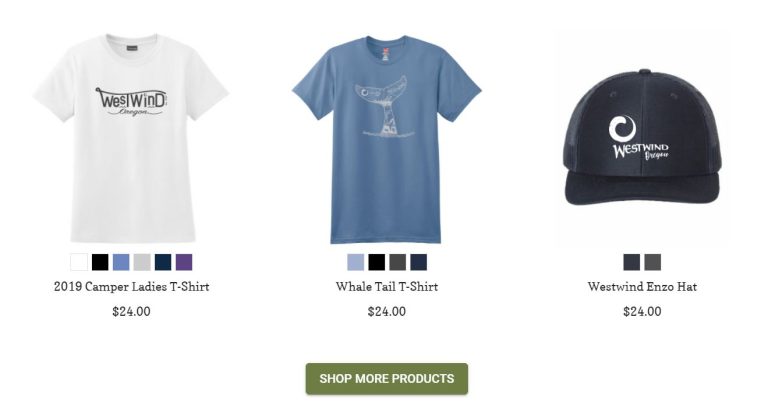Select gray swatch for Westwind Enzo Hat

[653, 262]
